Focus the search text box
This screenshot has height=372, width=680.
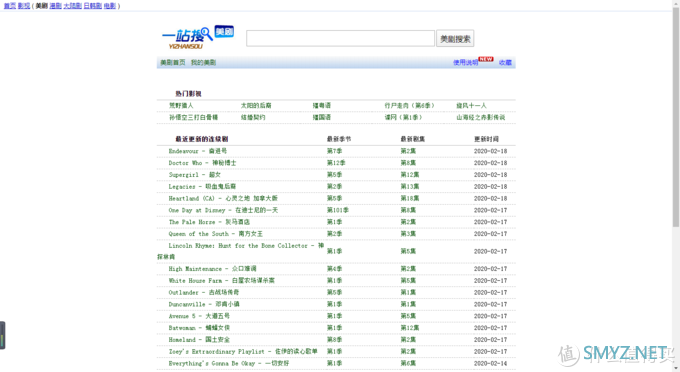point(340,38)
